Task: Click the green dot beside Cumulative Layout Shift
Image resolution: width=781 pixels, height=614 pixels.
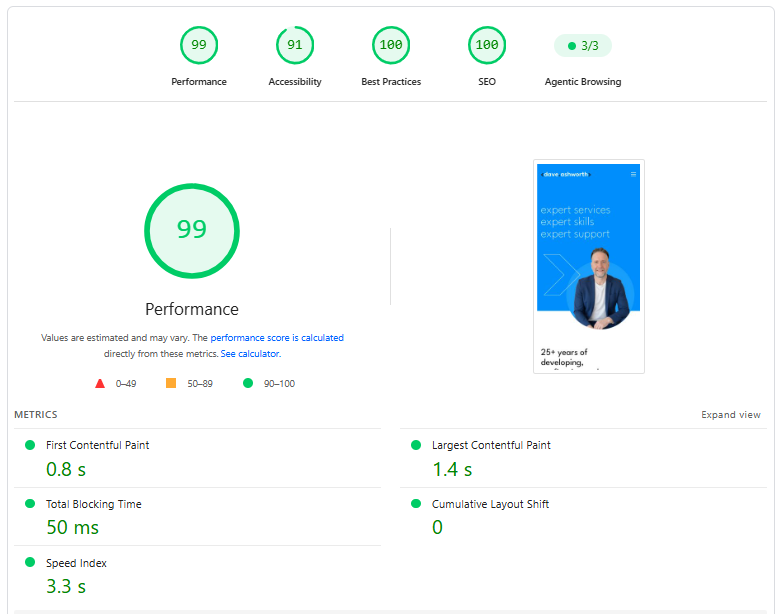Action: (416, 503)
